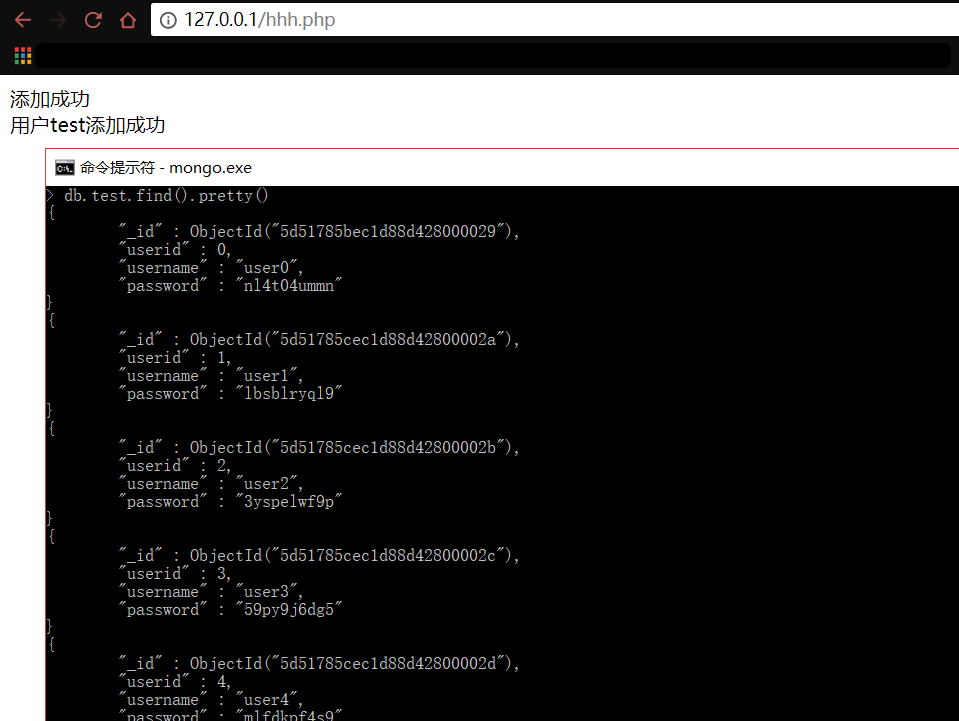Click the username value "user3"
The height and width of the screenshot is (721, 959).
269,592
